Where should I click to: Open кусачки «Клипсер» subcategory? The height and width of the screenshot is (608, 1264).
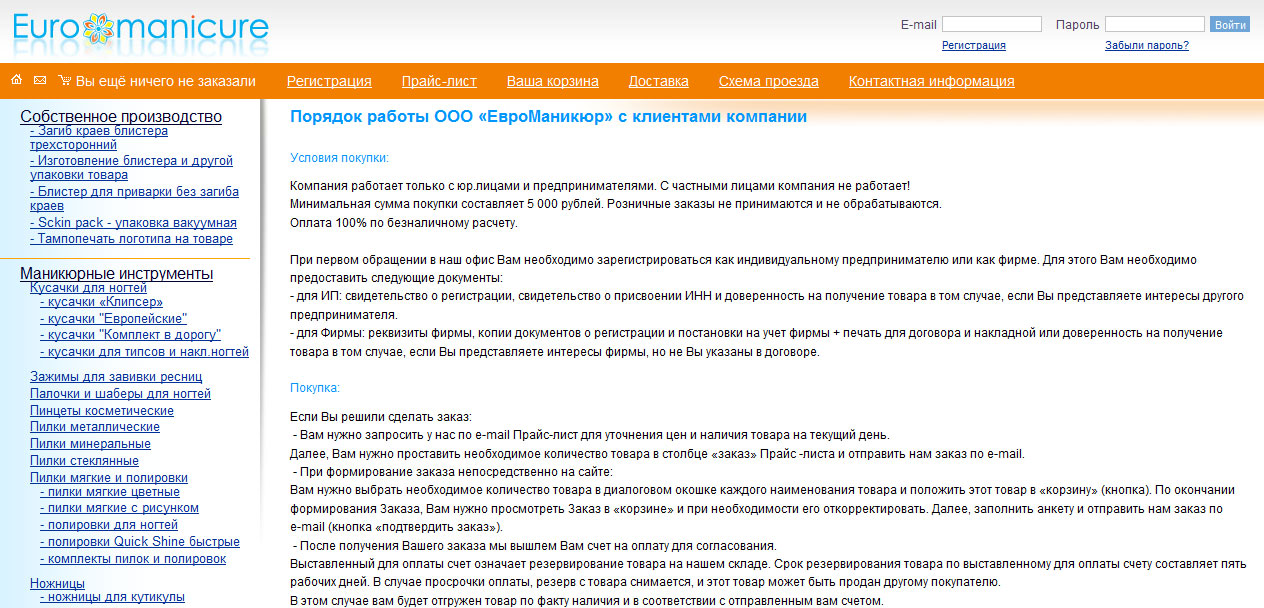[101, 301]
